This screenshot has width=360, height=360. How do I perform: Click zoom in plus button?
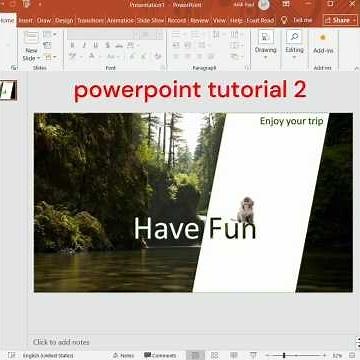(x=324, y=355)
